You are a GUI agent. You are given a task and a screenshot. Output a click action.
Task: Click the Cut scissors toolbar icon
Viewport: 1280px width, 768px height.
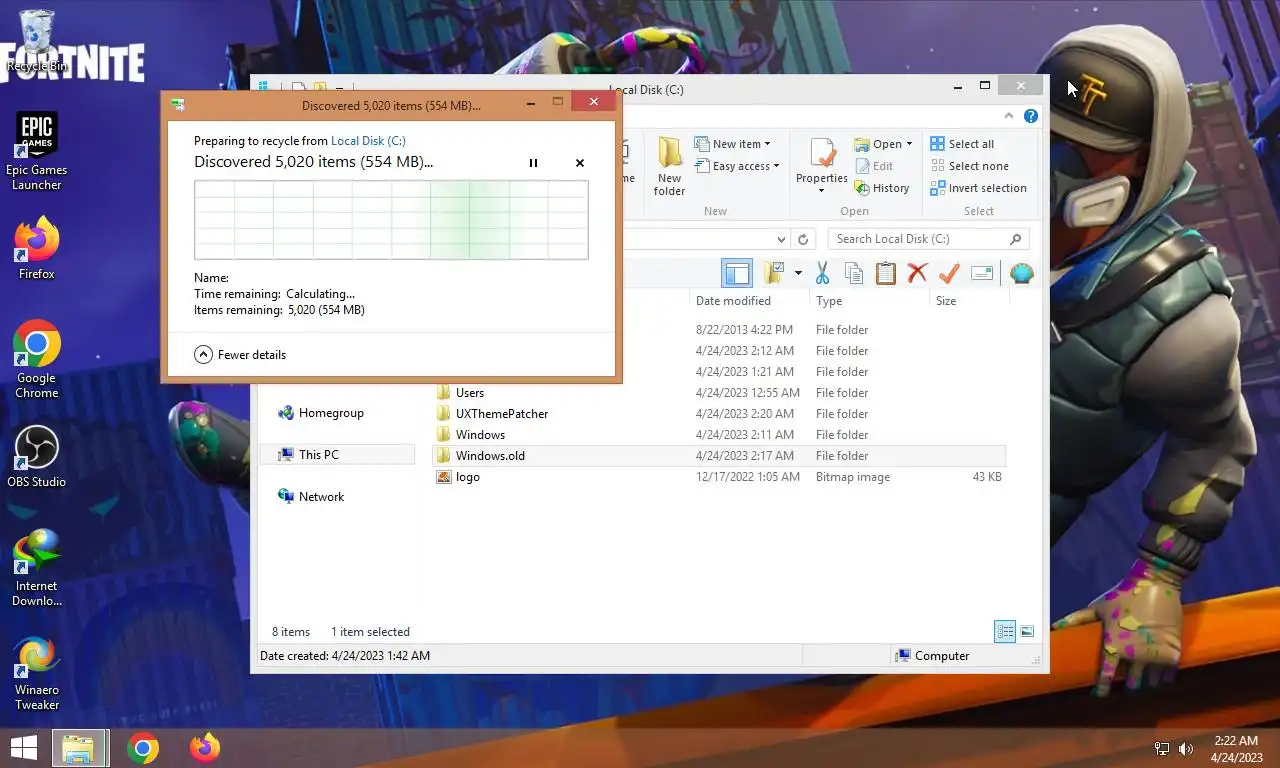point(822,273)
